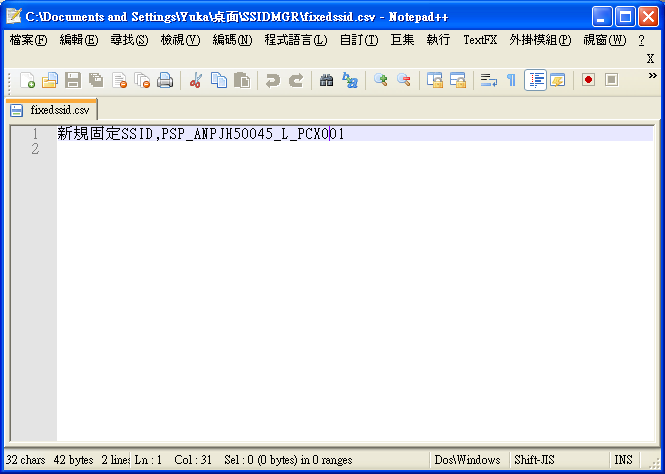Image resolution: width=665 pixels, height=474 pixels.
Task: Click the Open file folder icon
Action: pyautogui.click(x=49, y=80)
